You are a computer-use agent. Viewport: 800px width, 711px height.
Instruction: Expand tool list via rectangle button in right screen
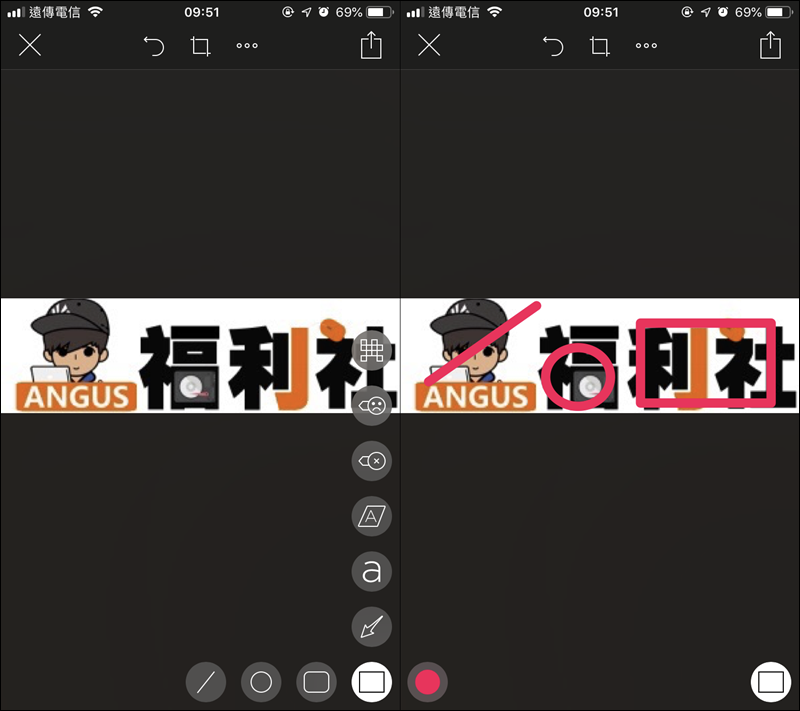[x=770, y=683]
